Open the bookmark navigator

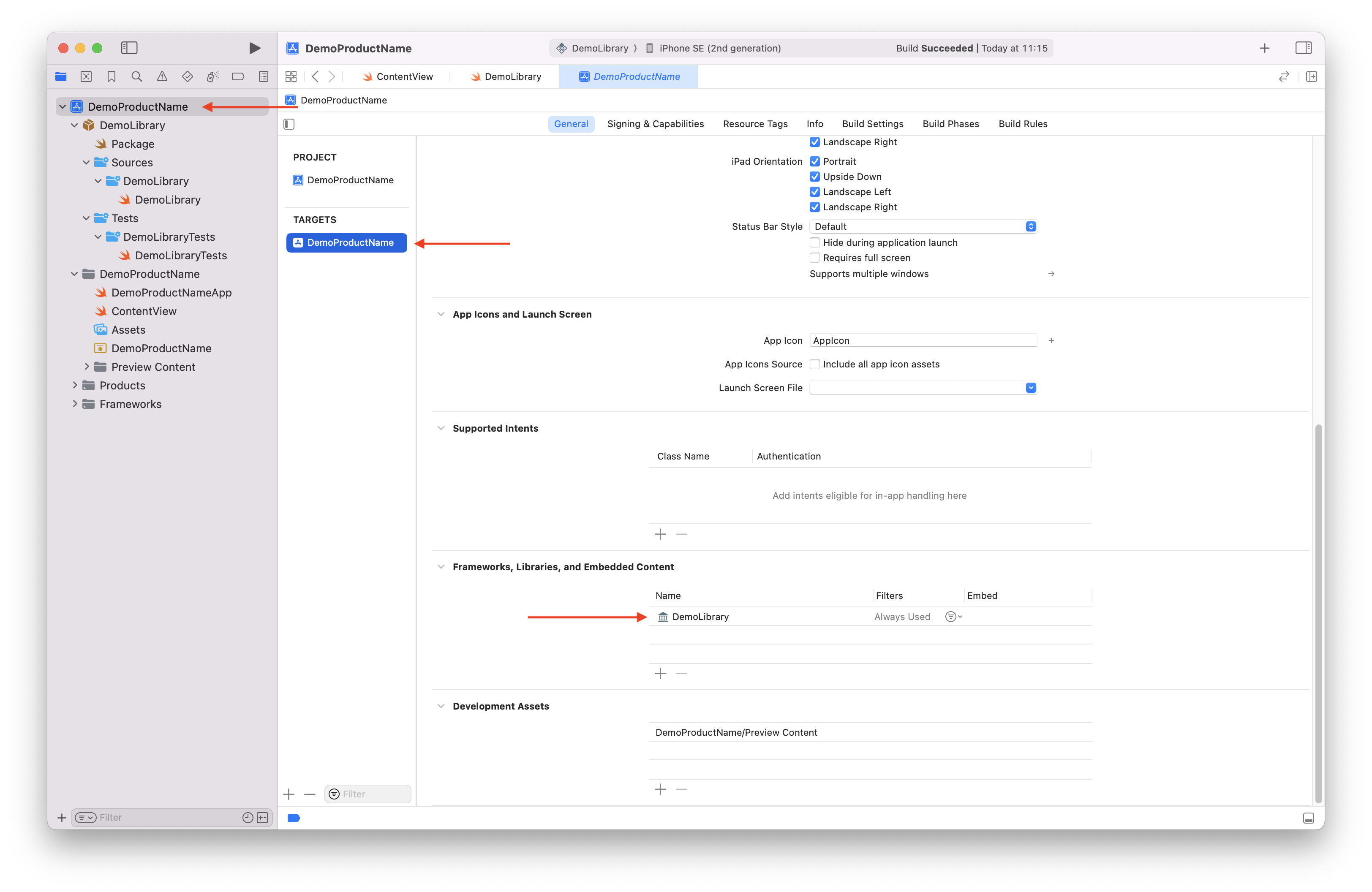point(111,76)
